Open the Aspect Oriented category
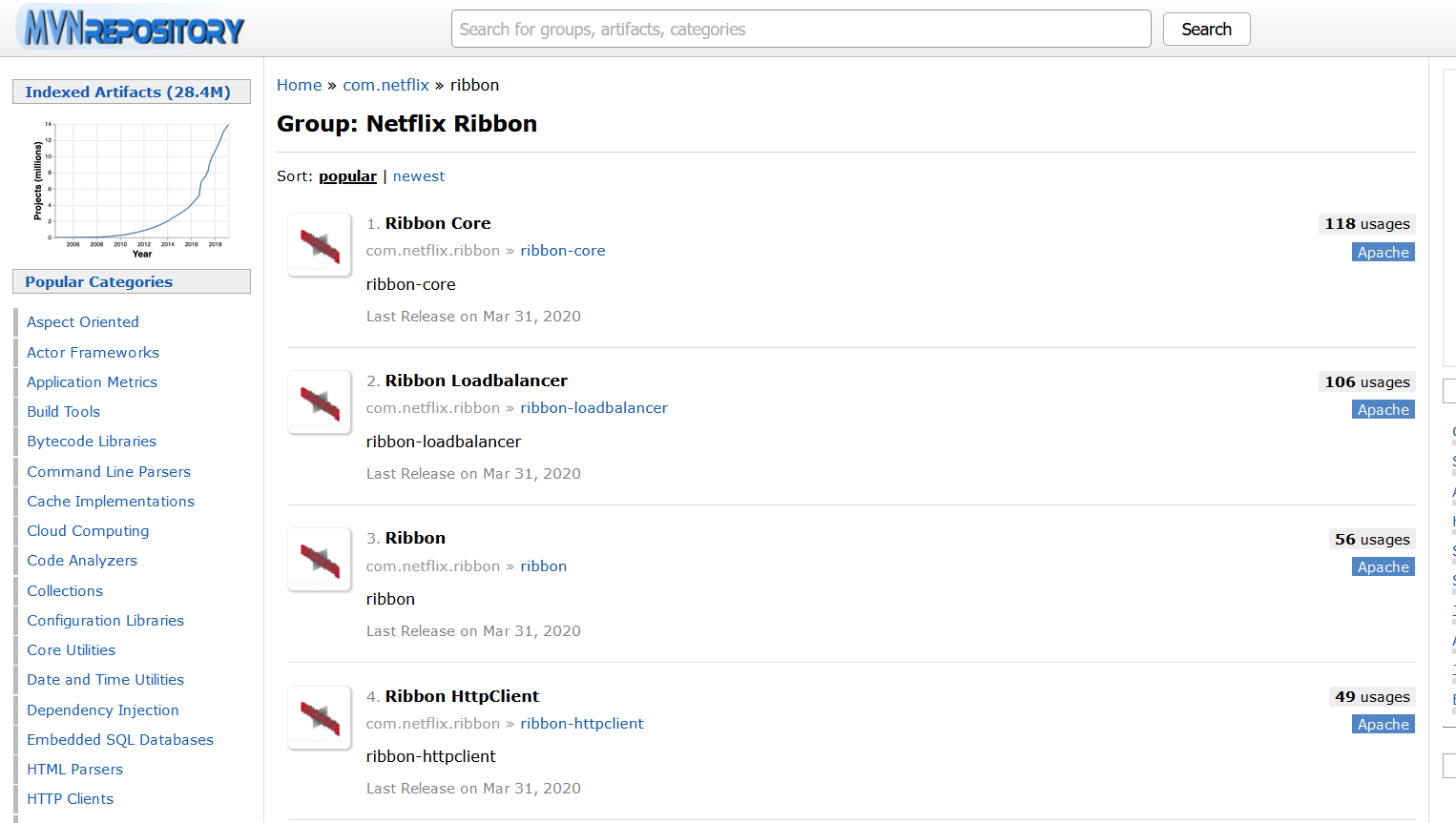The height and width of the screenshot is (823, 1456). pos(83,322)
